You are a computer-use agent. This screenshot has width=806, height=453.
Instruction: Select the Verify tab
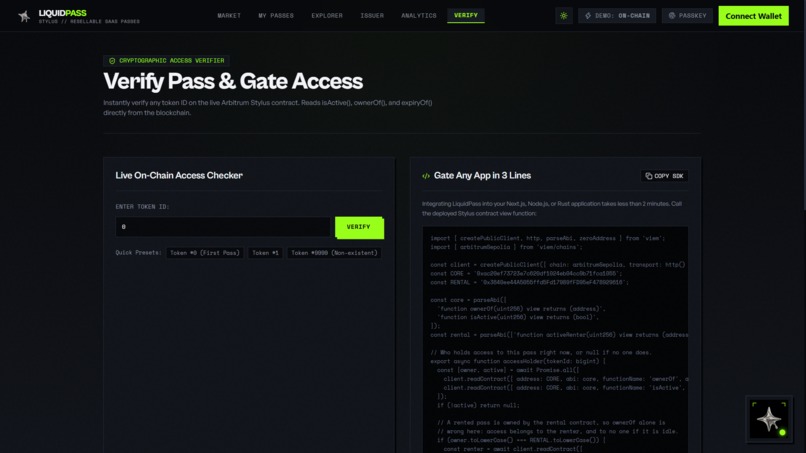click(x=466, y=16)
